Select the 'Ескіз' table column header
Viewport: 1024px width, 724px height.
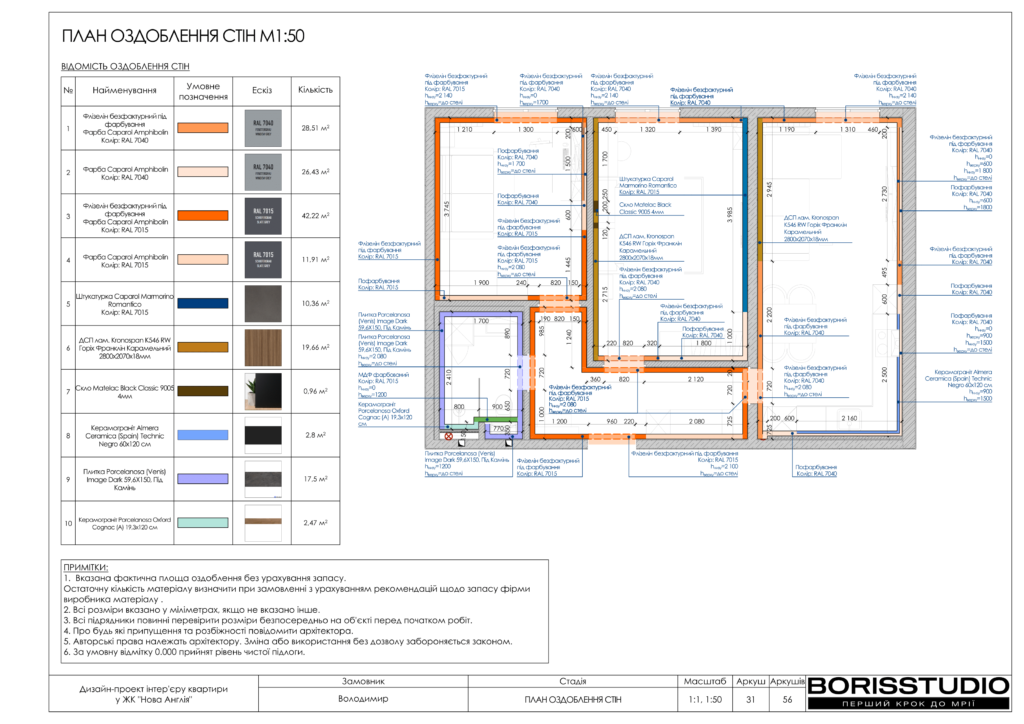tap(263, 91)
